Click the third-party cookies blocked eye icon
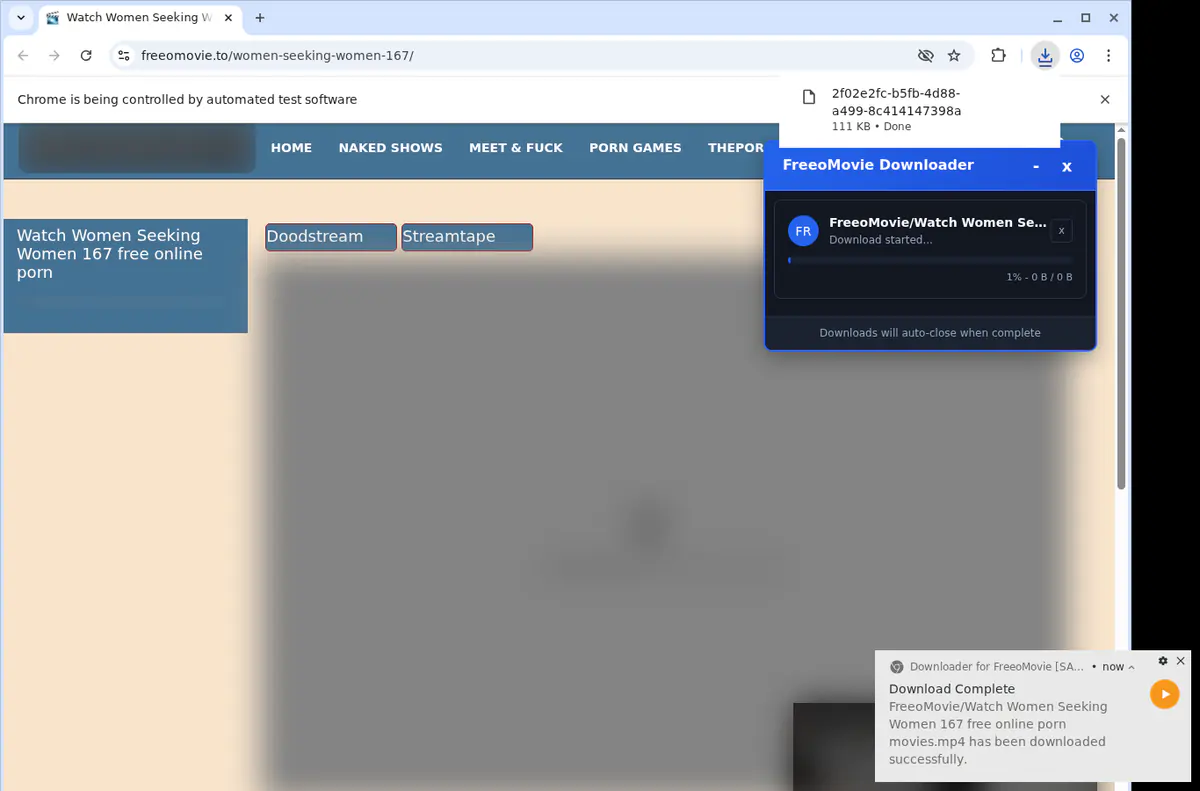Image resolution: width=1200 pixels, height=791 pixels. point(926,56)
